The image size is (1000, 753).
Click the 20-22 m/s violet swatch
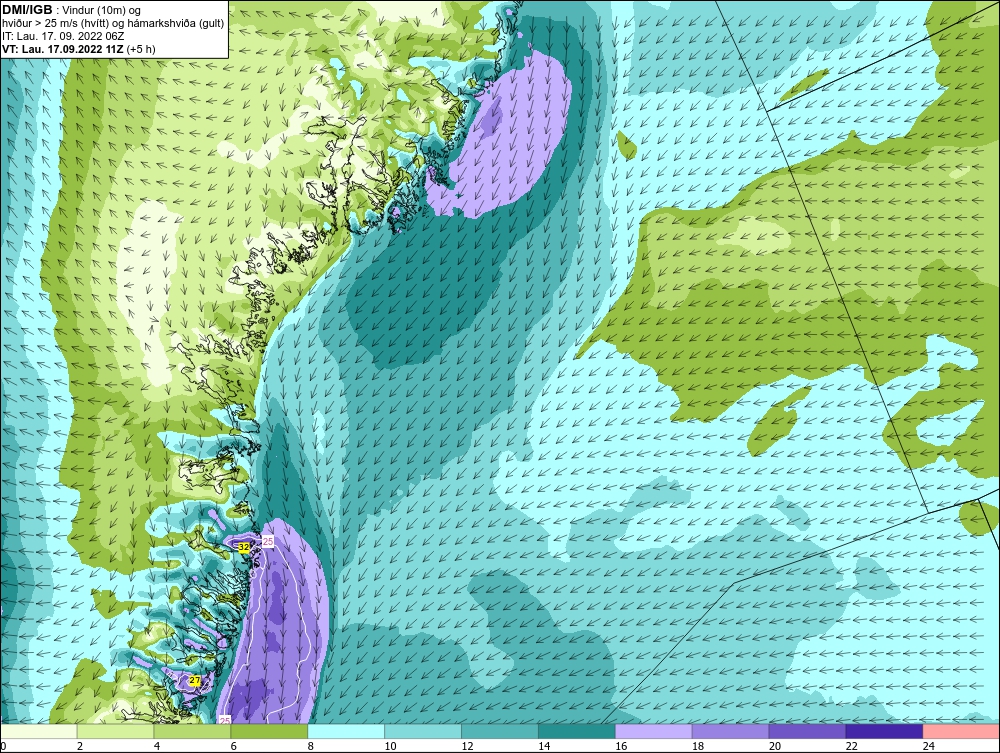click(807, 731)
